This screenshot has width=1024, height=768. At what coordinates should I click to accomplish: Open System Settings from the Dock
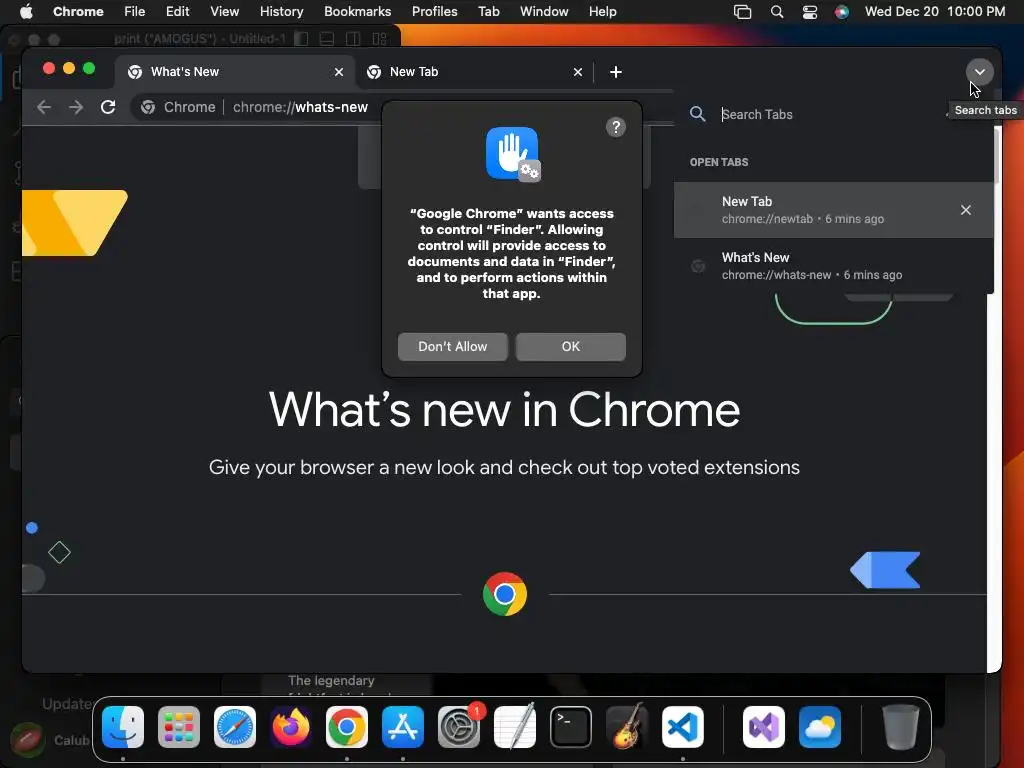(458, 727)
